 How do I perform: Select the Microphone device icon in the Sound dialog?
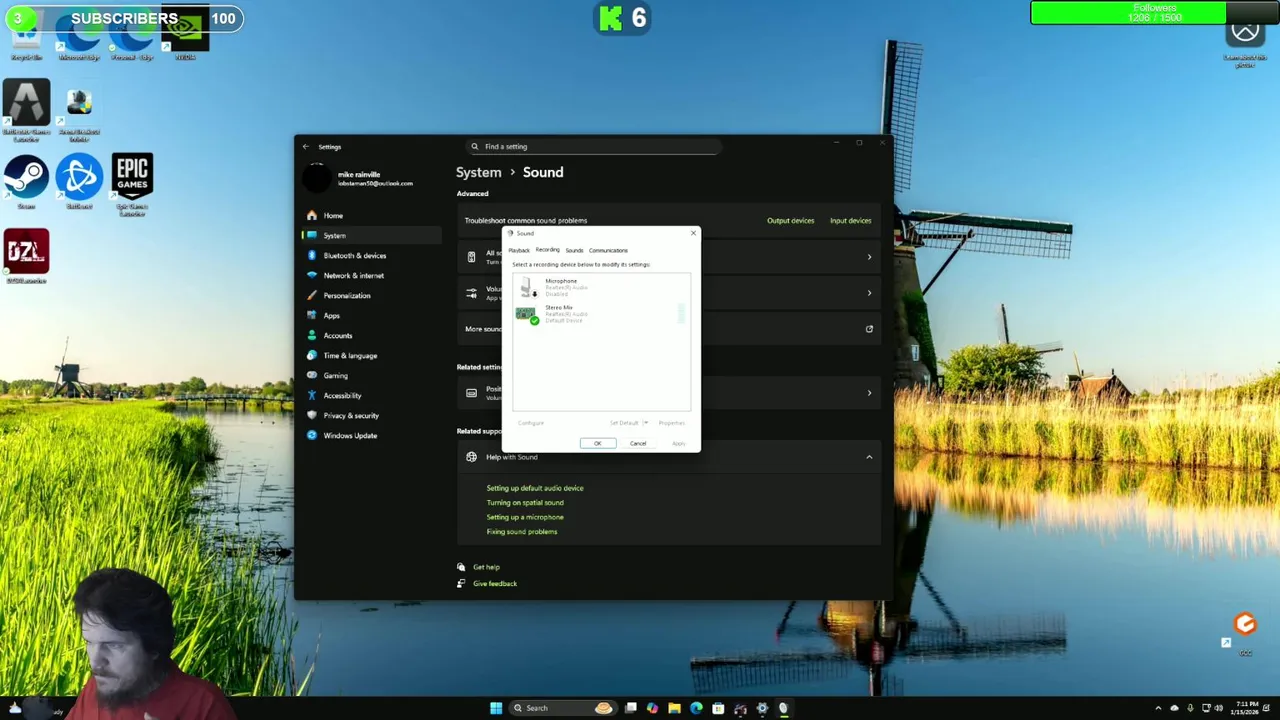coord(526,287)
